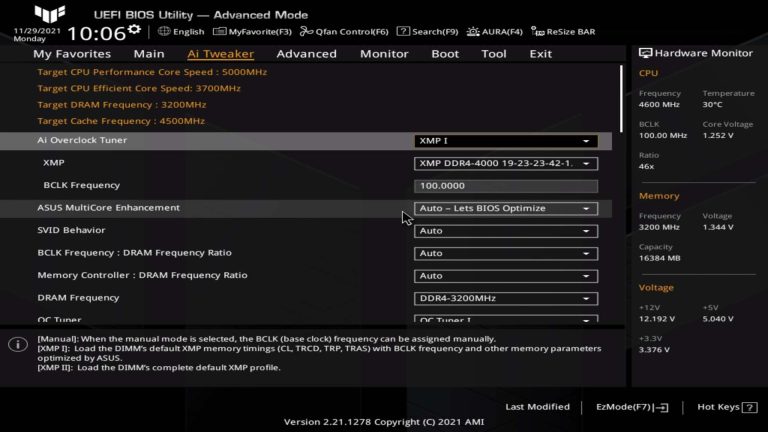The width and height of the screenshot is (768, 432).
Task: Click EzMode exit arrow icon
Action: (661, 407)
